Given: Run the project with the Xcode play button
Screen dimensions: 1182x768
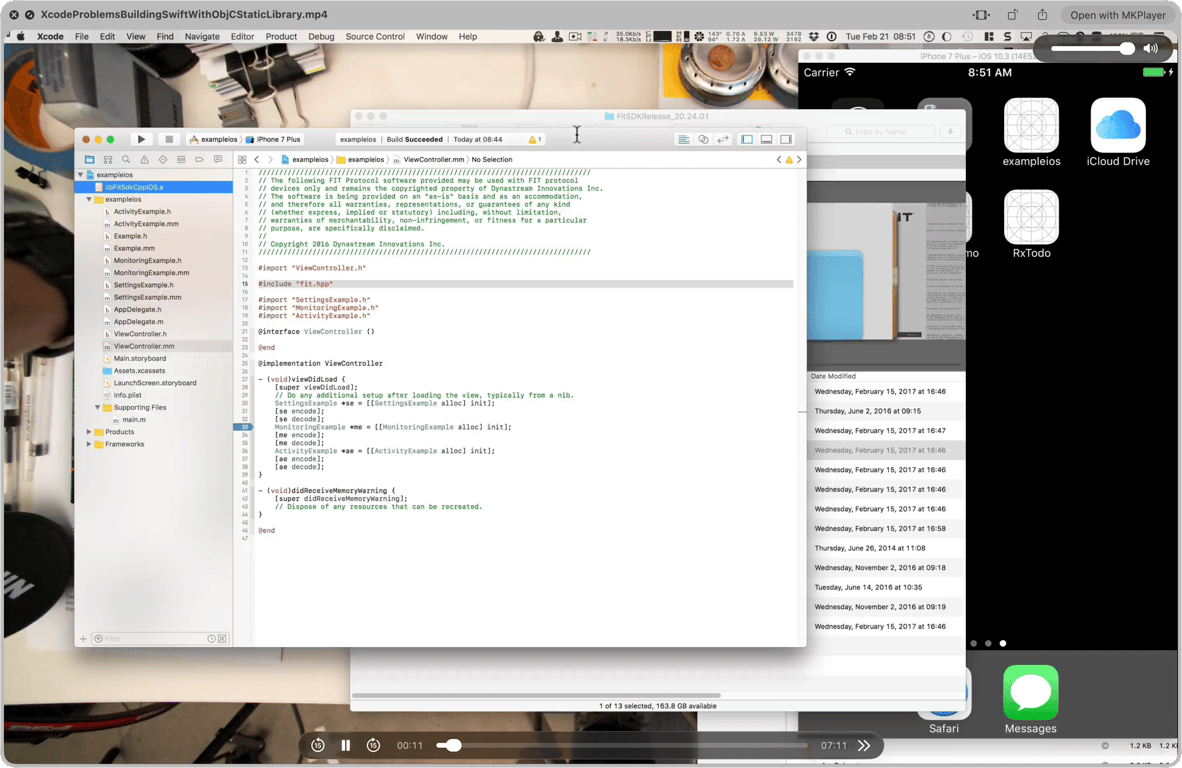Looking at the screenshot, I should pyautogui.click(x=141, y=139).
